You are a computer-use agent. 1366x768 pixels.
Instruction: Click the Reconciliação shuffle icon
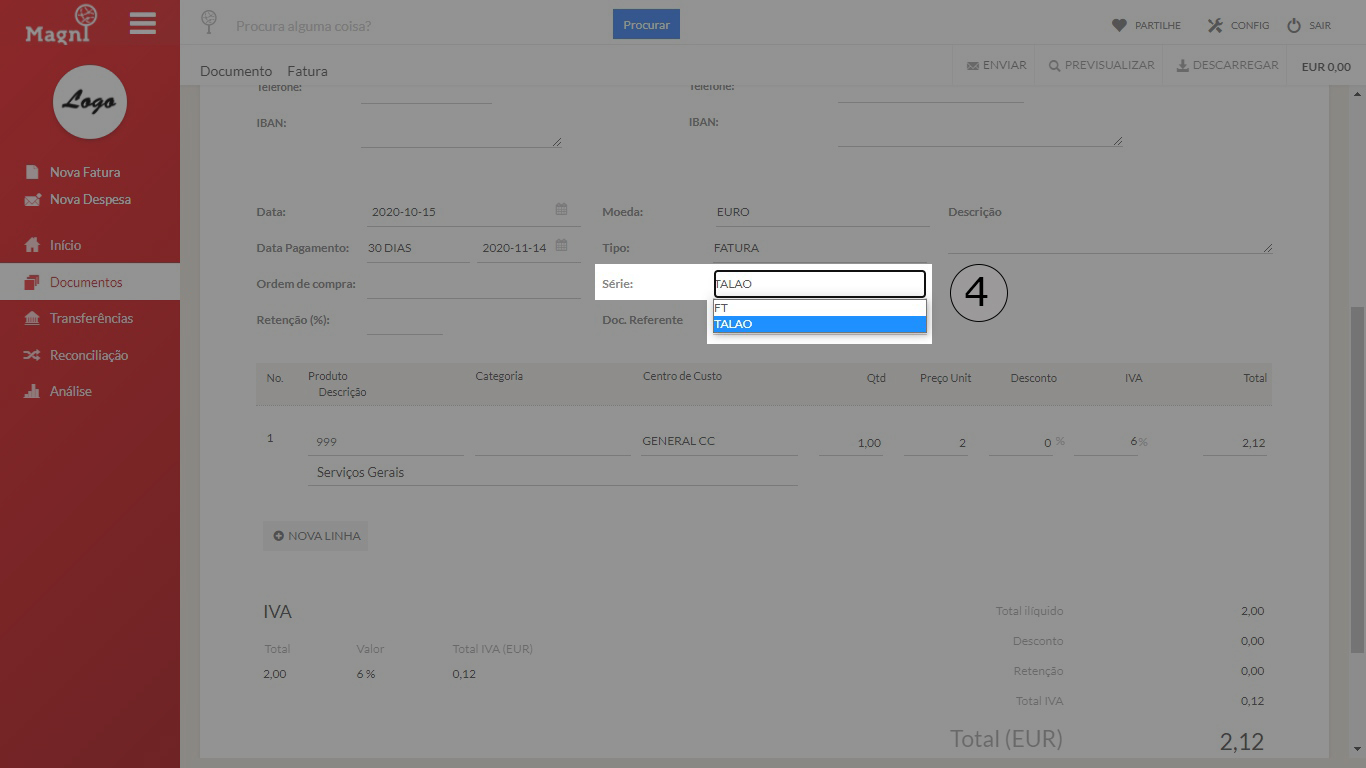point(32,355)
